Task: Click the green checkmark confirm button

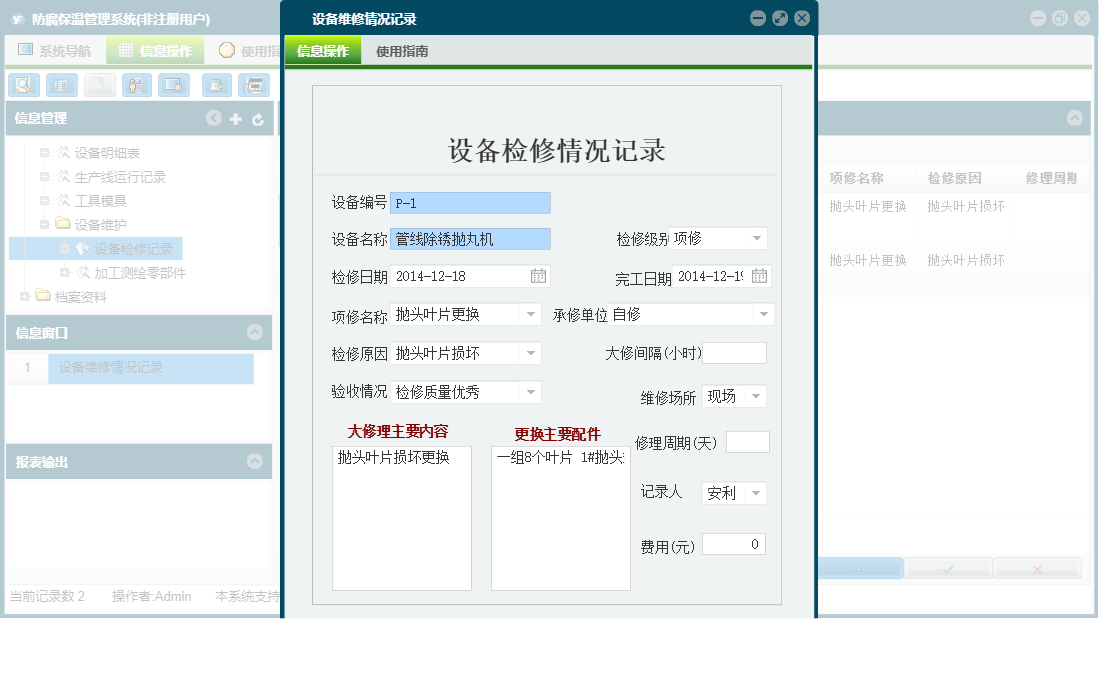Action: [x=947, y=567]
